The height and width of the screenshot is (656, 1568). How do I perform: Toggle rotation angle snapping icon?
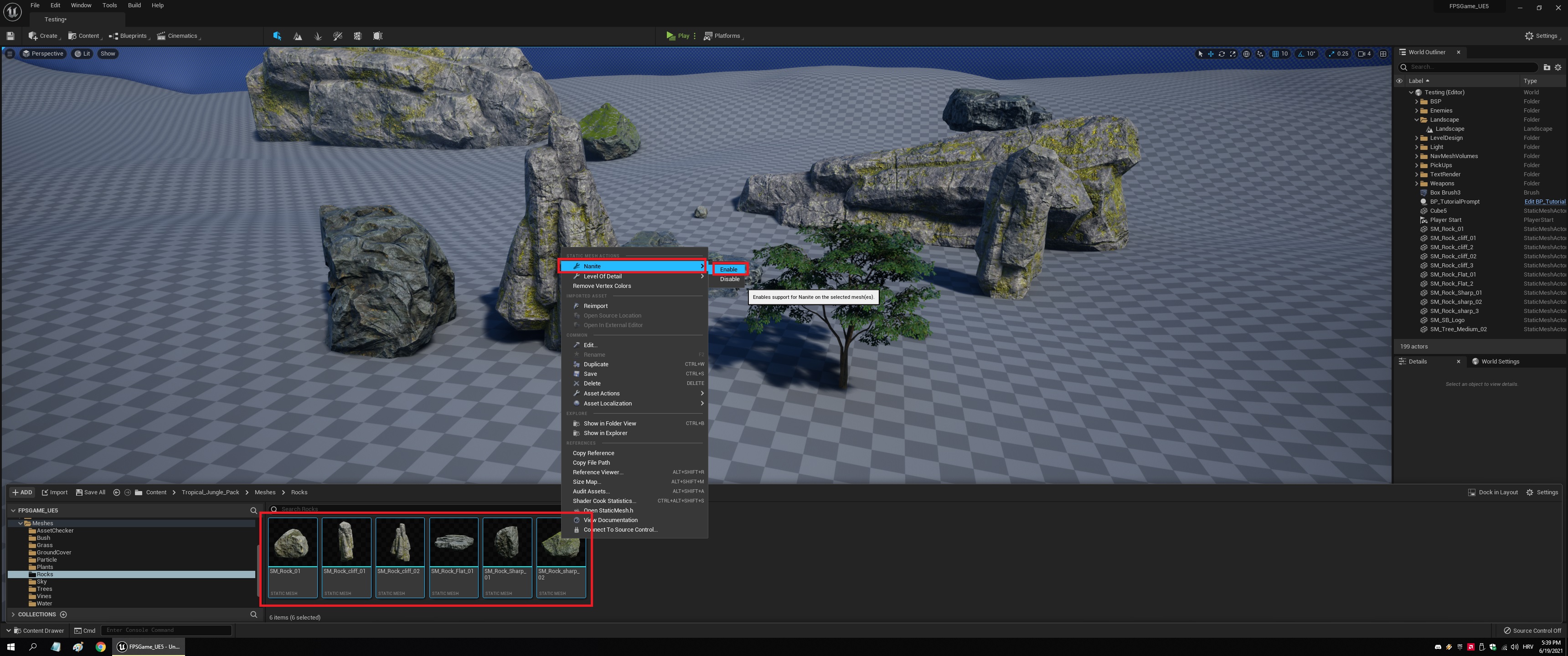(x=1301, y=54)
